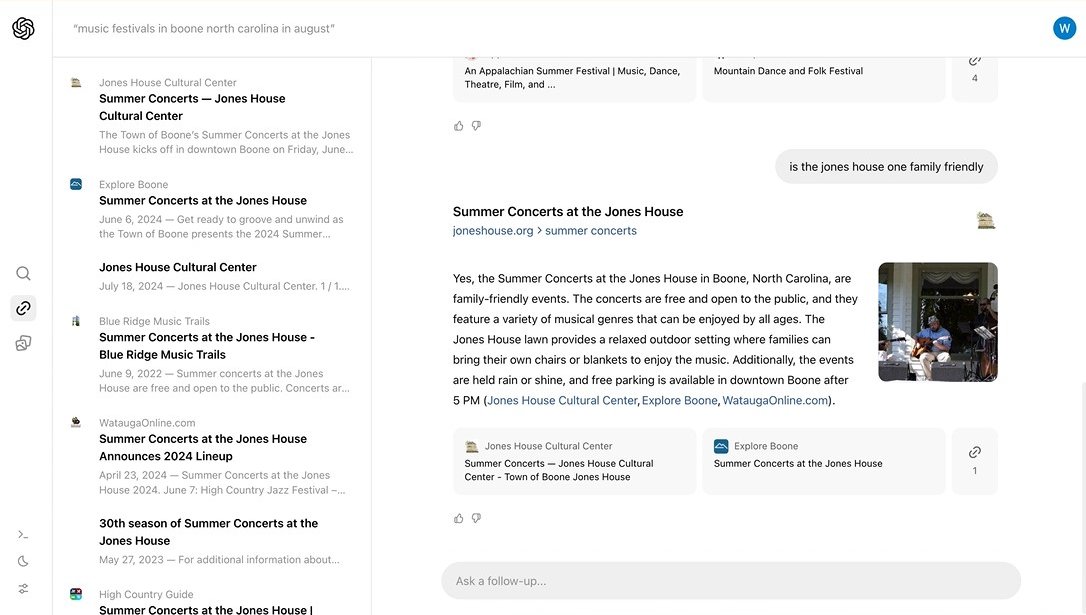
Task: Open WataugaOnline 2024 Lineup result
Action: pos(203,447)
